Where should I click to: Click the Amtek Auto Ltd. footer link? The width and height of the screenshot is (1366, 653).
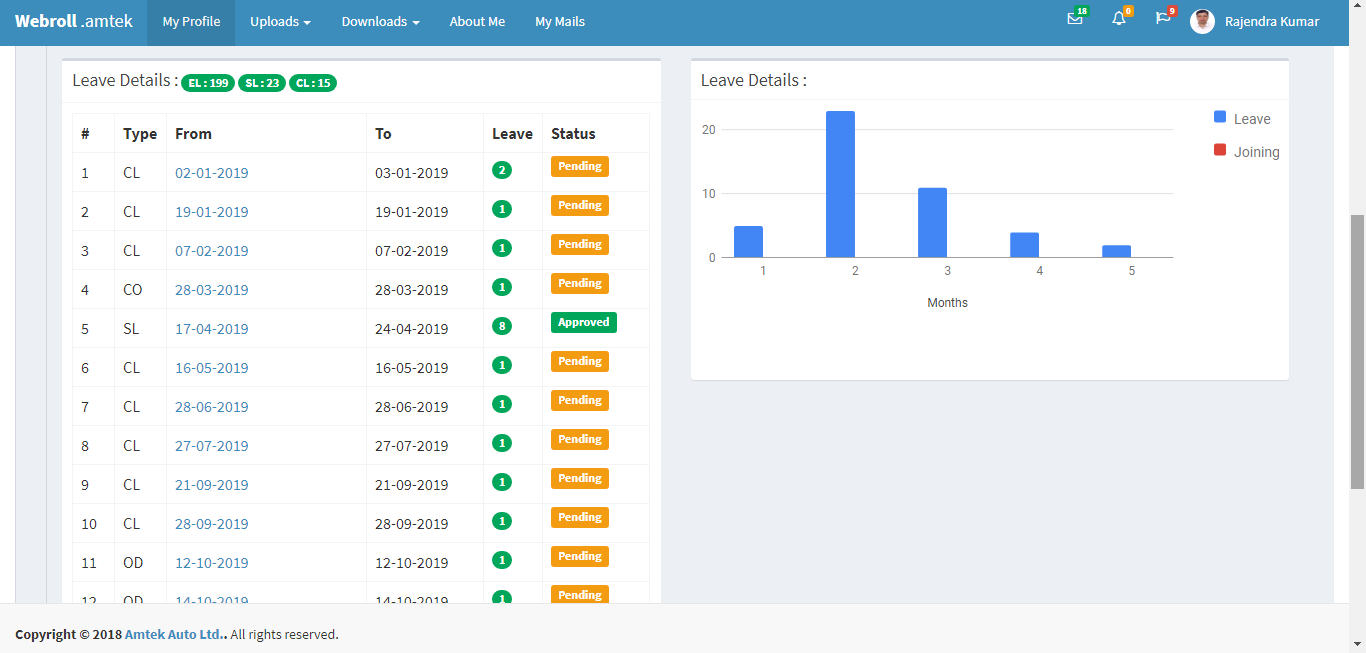(x=175, y=634)
